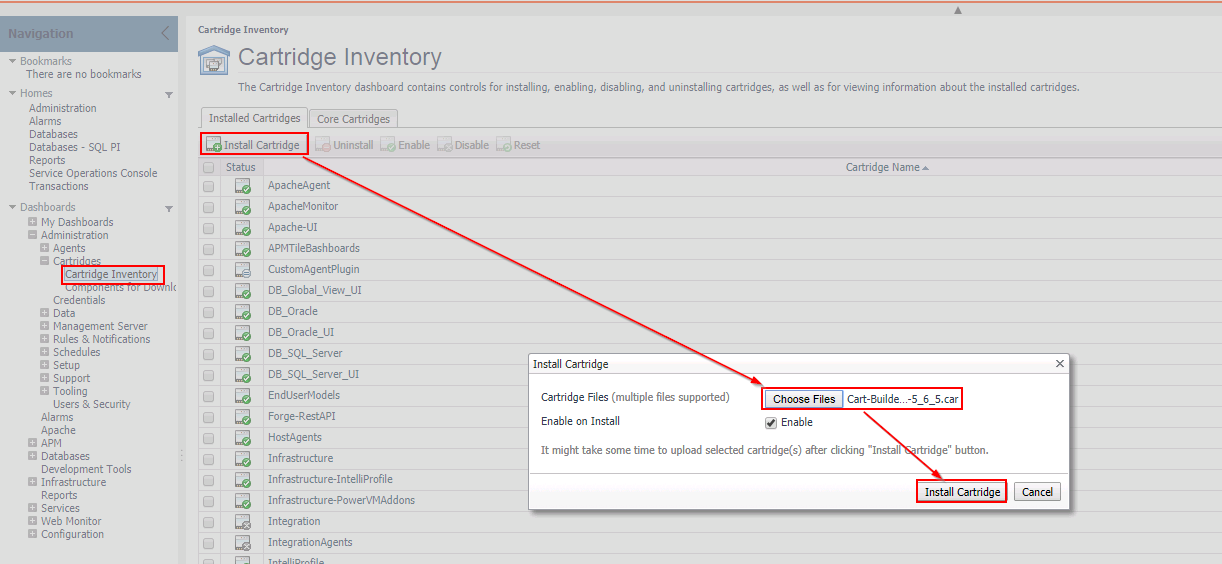The width and height of the screenshot is (1222, 564).
Task: Click the Uninstall toolbar icon
Action: point(323,145)
